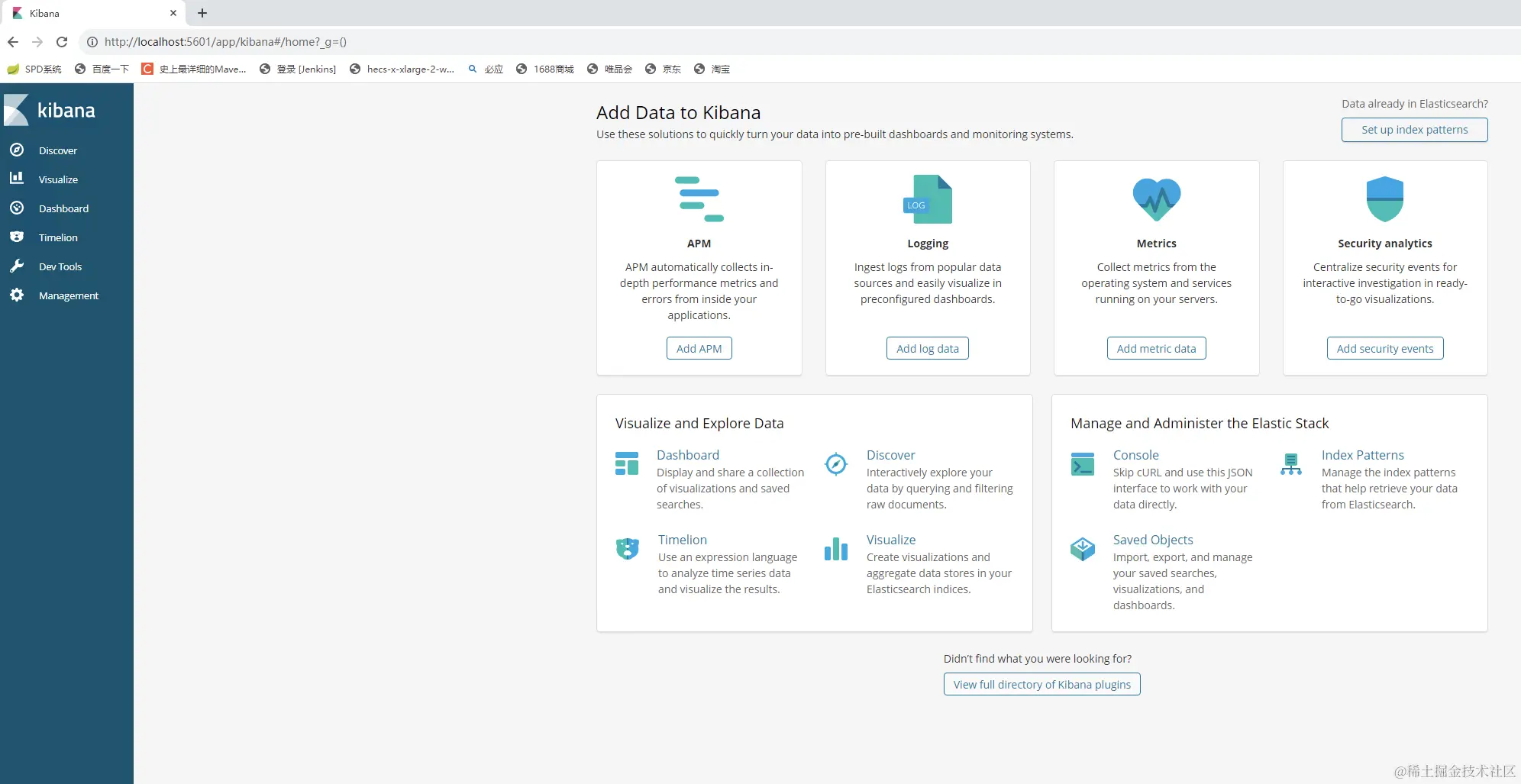The width and height of the screenshot is (1521, 784).
Task: Go back using the browser back arrow
Action: (13, 42)
